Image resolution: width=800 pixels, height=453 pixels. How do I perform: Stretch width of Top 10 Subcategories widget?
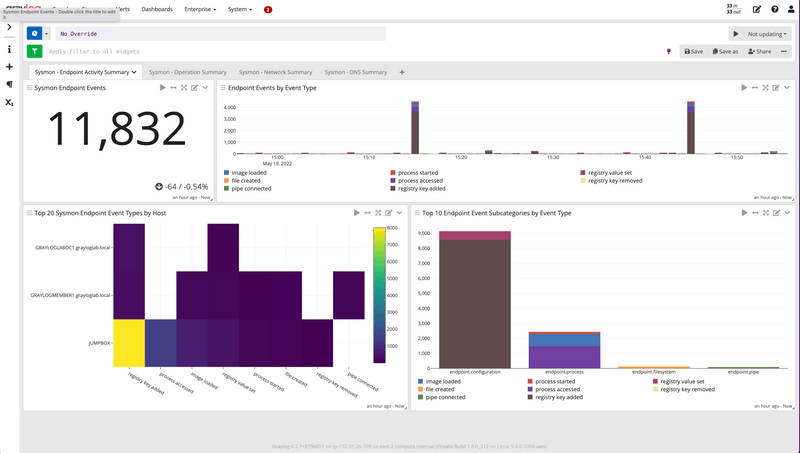pos(755,213)
